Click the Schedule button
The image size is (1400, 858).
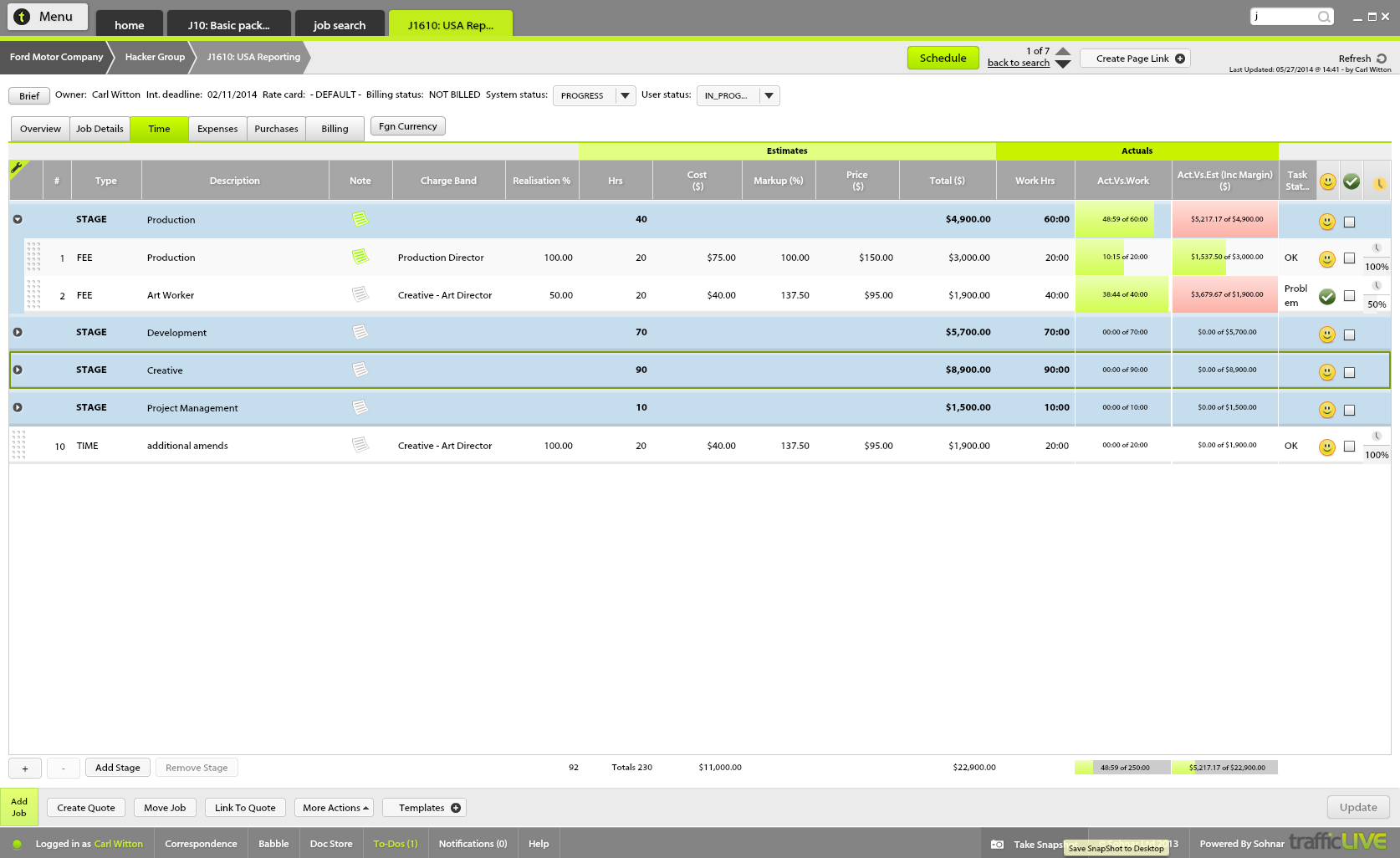[x=943, y=59]
